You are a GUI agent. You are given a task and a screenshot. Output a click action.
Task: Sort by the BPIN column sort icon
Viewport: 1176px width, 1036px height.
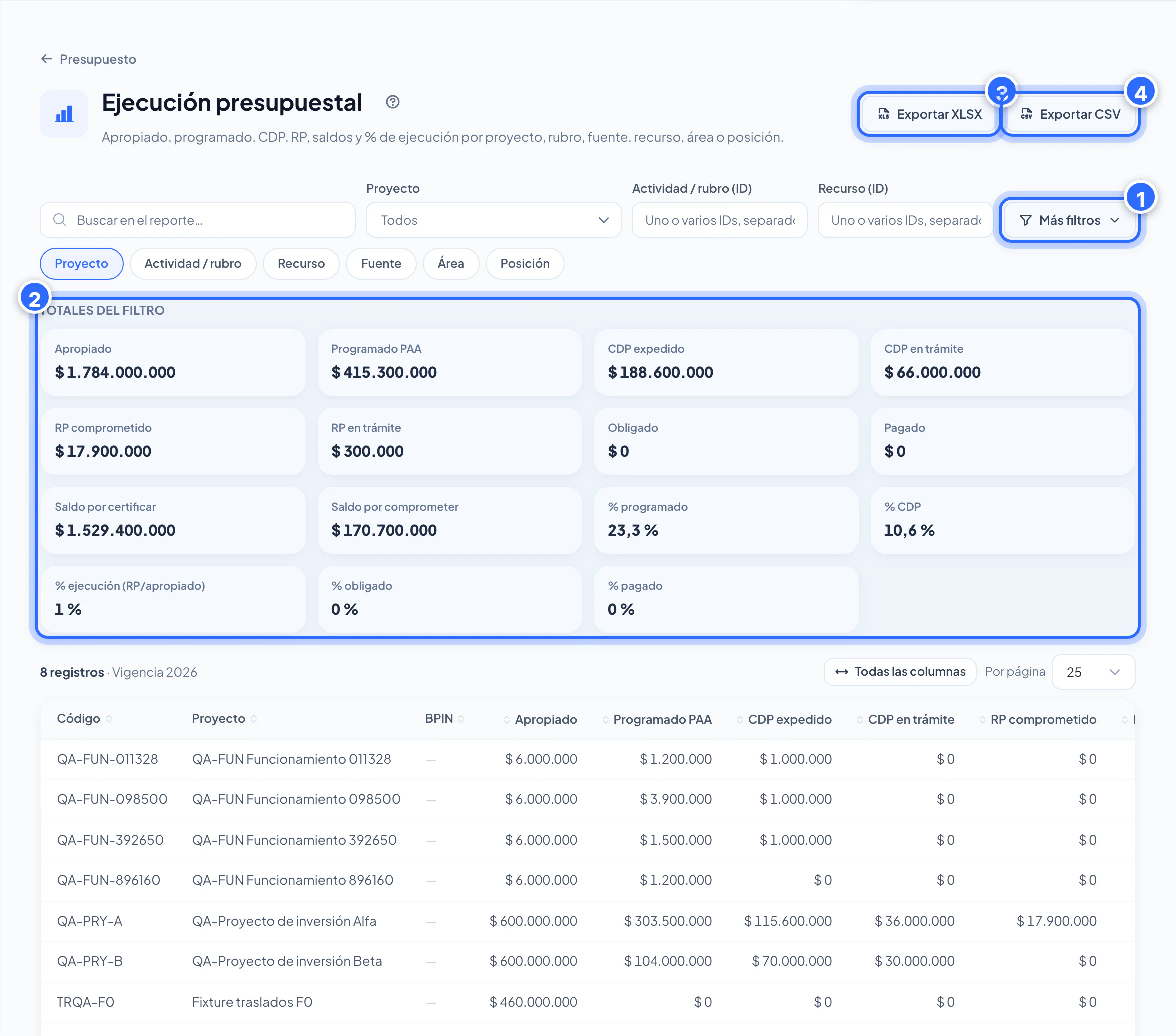point(461,719)
